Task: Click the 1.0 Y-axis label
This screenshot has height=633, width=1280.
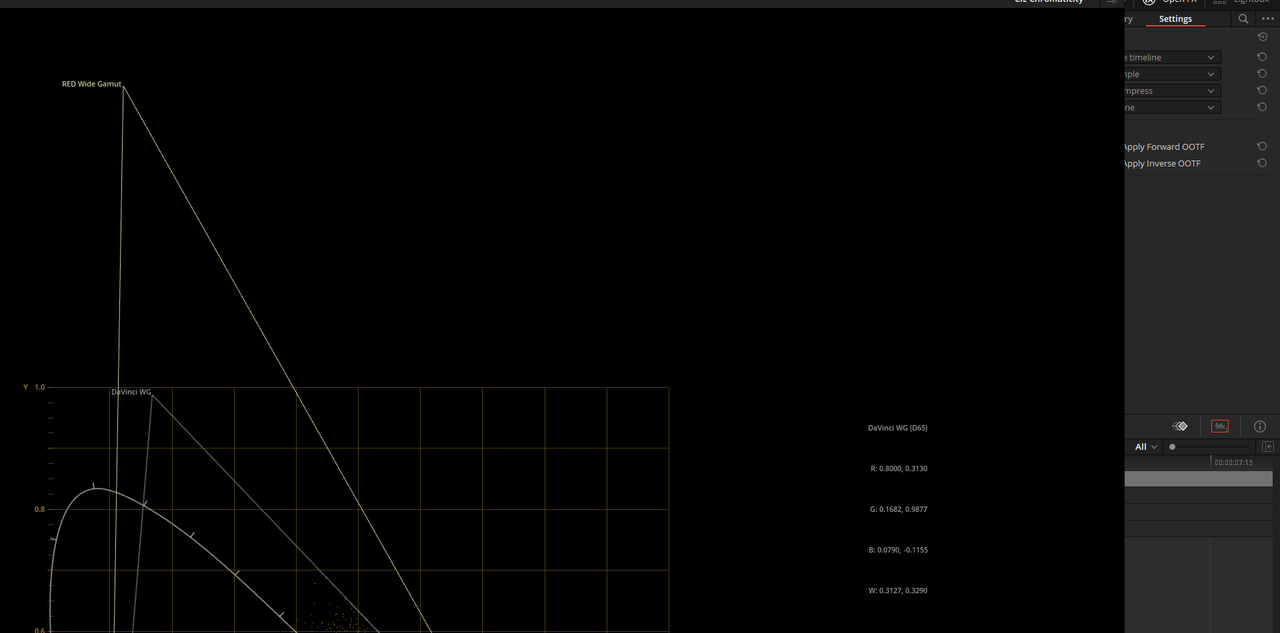Action: 40,387
